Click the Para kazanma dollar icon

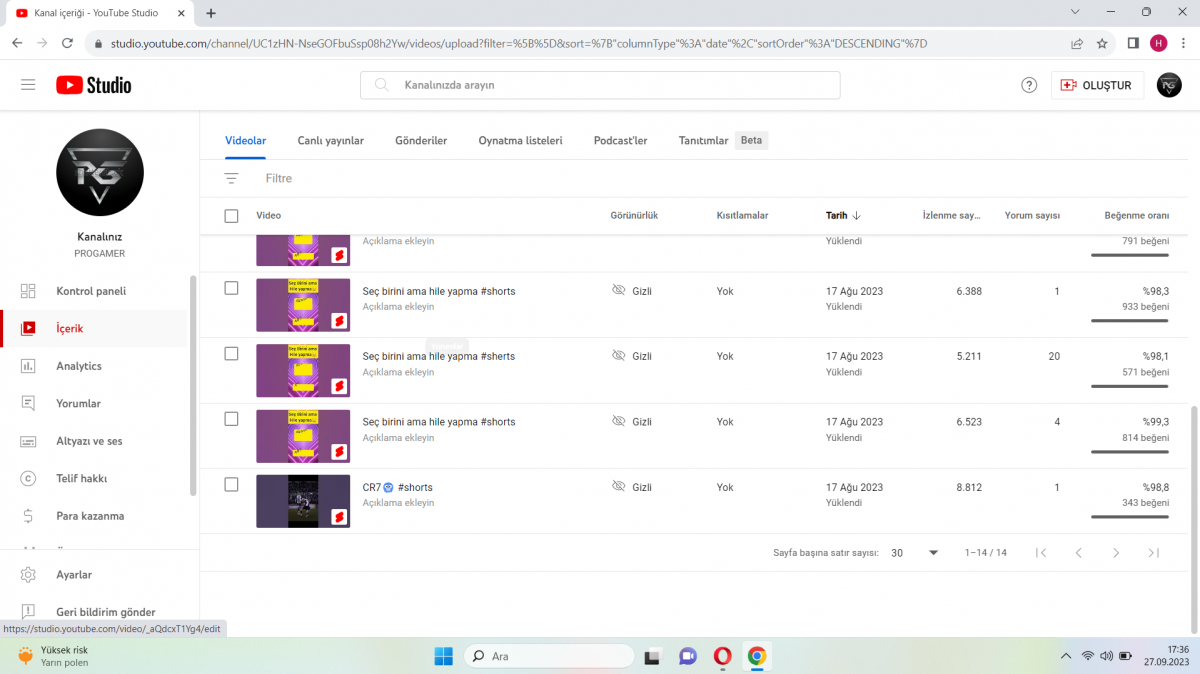pyautogui.click(x=28, y=516)
